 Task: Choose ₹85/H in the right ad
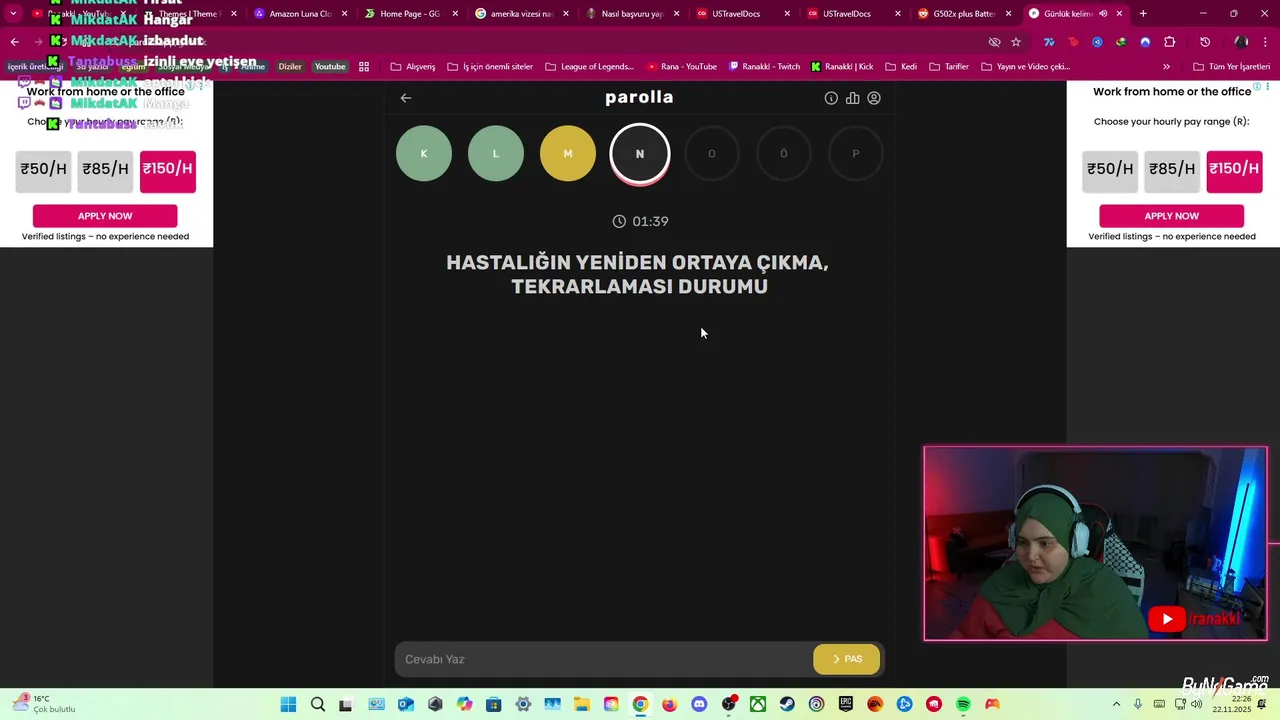pos(1172,170)
